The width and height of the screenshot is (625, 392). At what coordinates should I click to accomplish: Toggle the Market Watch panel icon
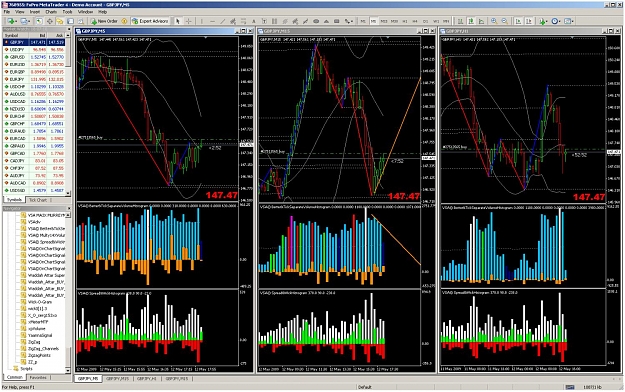pyautogui.click(x=39, y=21)
